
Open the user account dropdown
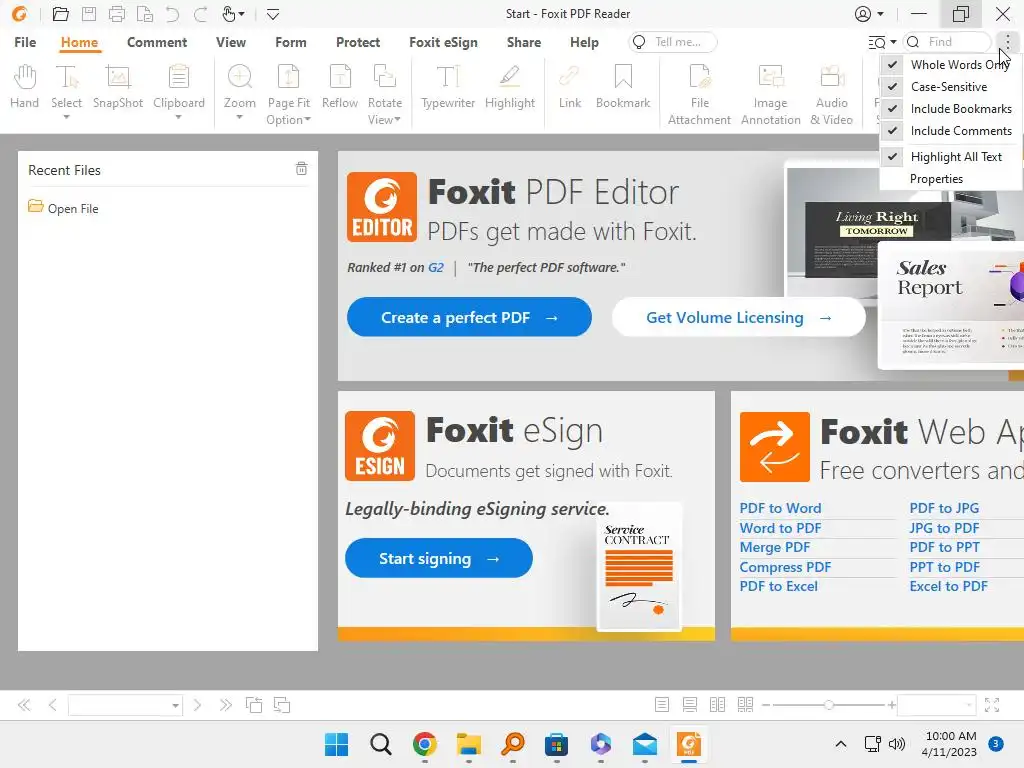coord(880,14)
